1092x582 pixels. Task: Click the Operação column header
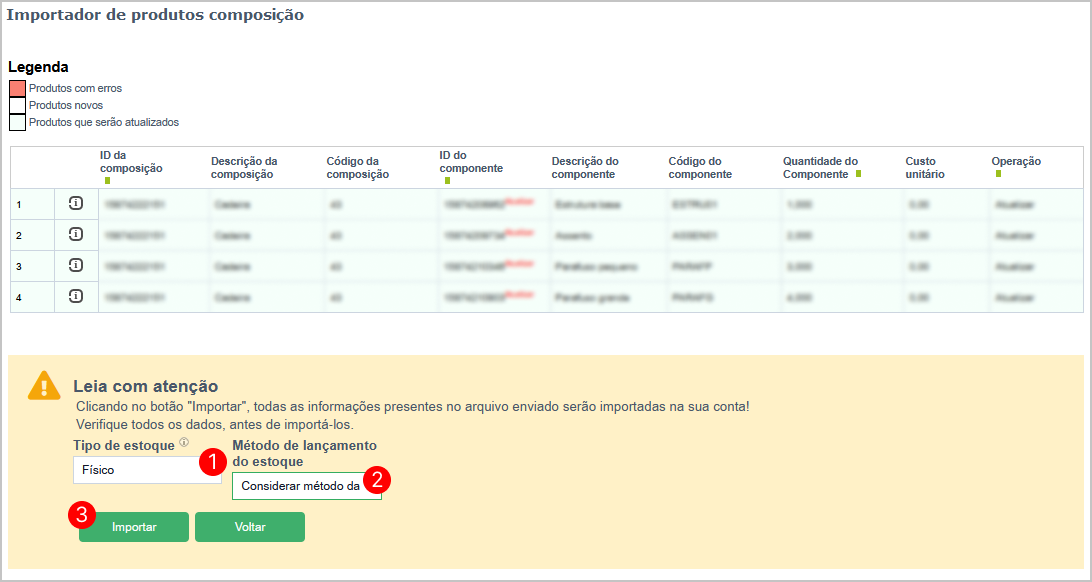point(1016,161)
